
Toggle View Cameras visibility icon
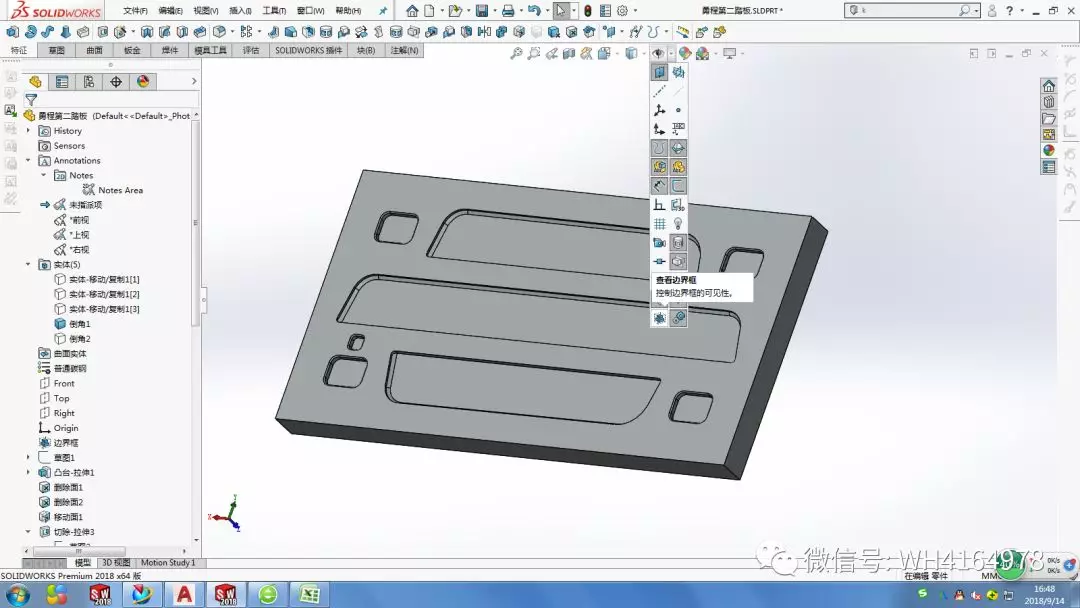(x=659, y=242)
